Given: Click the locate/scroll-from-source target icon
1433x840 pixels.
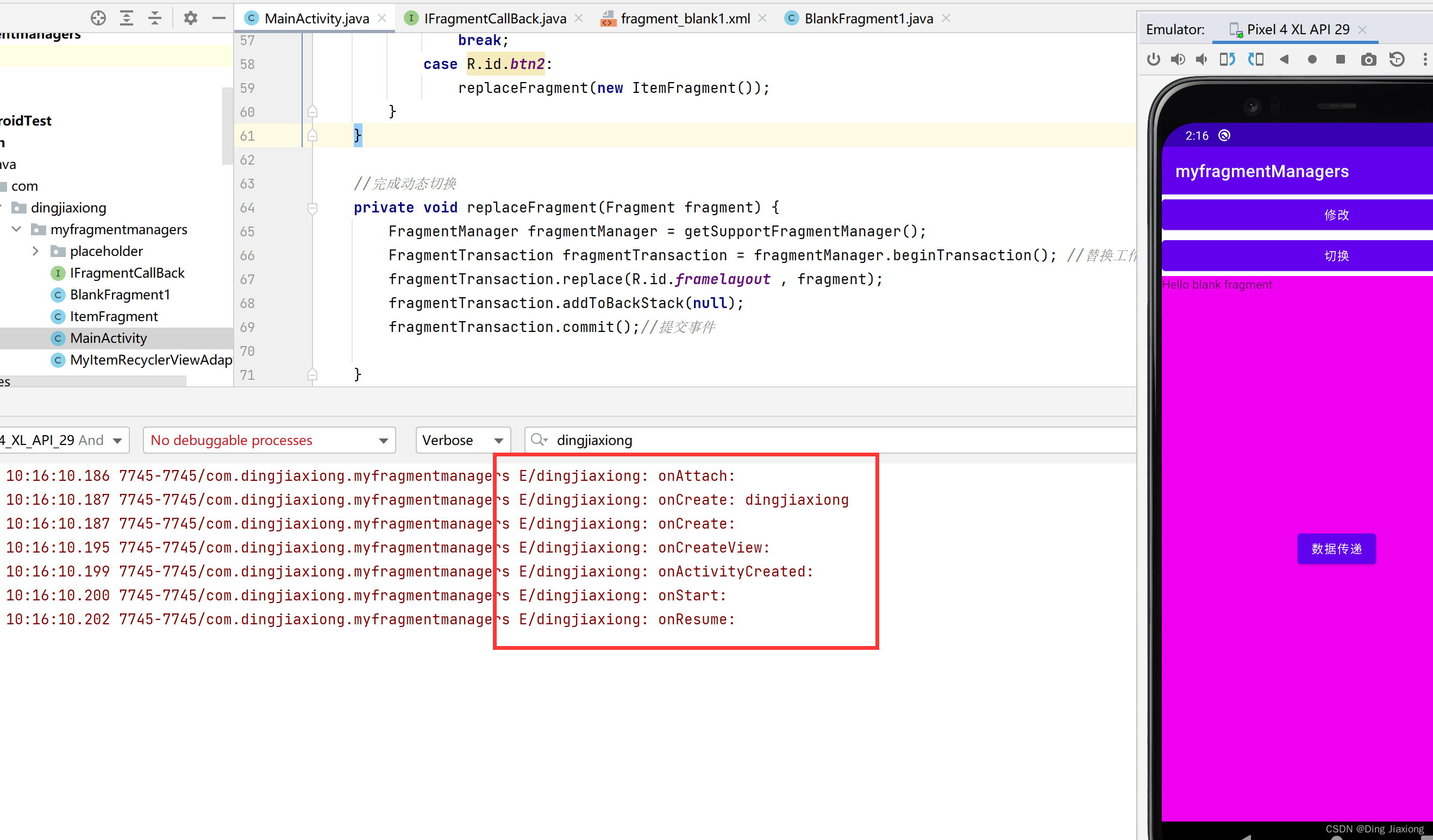Looking at the screenshot, I should point(98,18).
